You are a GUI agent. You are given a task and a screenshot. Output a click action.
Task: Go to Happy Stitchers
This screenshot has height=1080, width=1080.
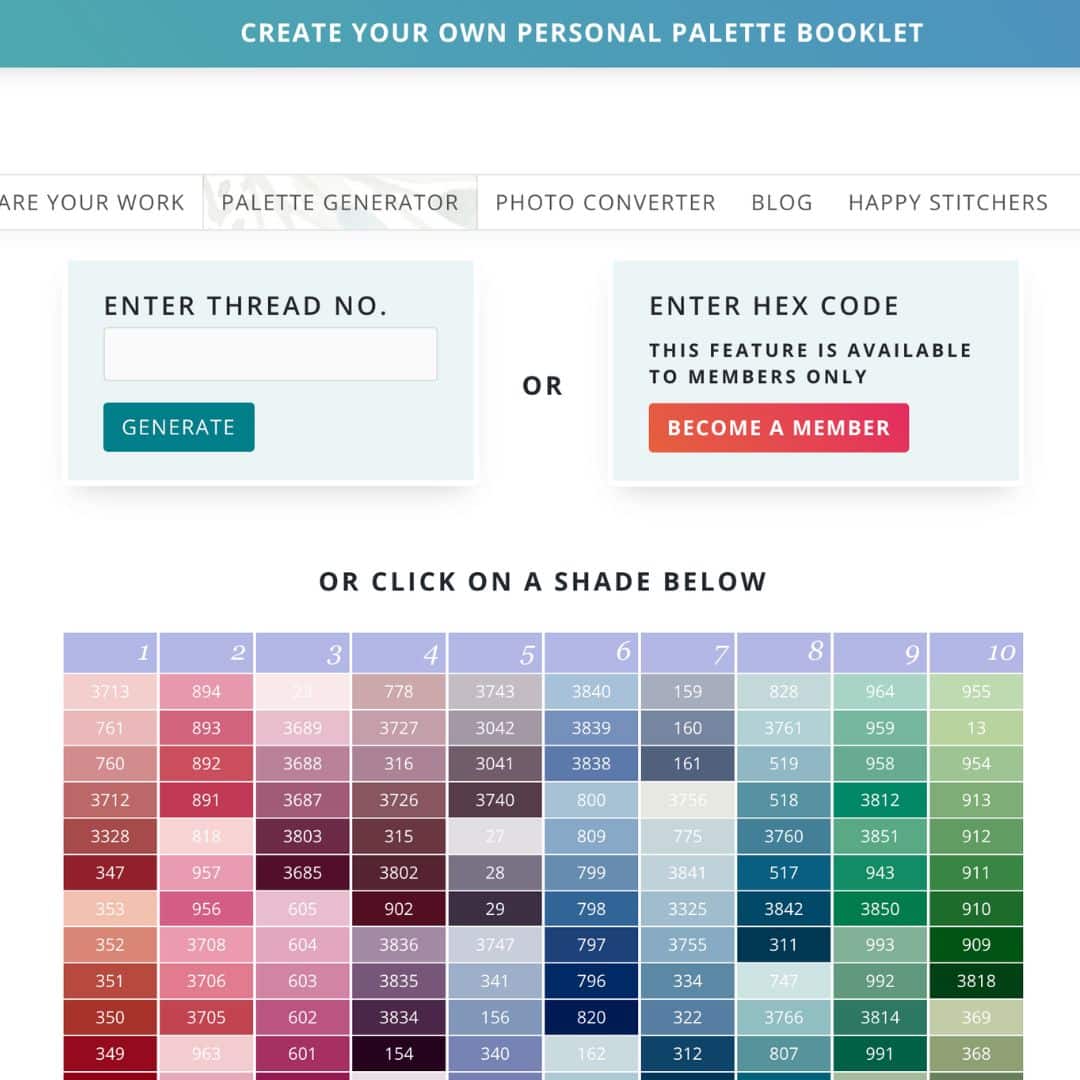[x=948, y=202]
